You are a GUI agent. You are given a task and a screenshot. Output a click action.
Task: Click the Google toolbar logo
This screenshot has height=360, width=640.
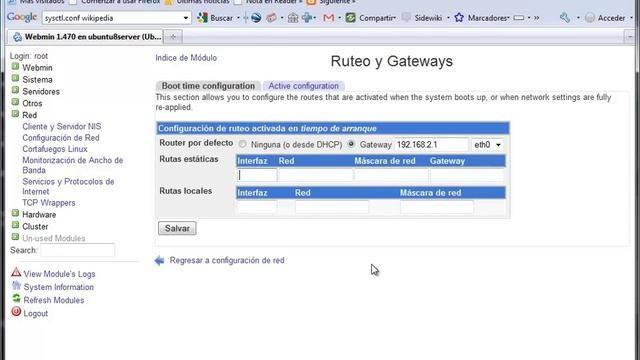click(22, 17)
